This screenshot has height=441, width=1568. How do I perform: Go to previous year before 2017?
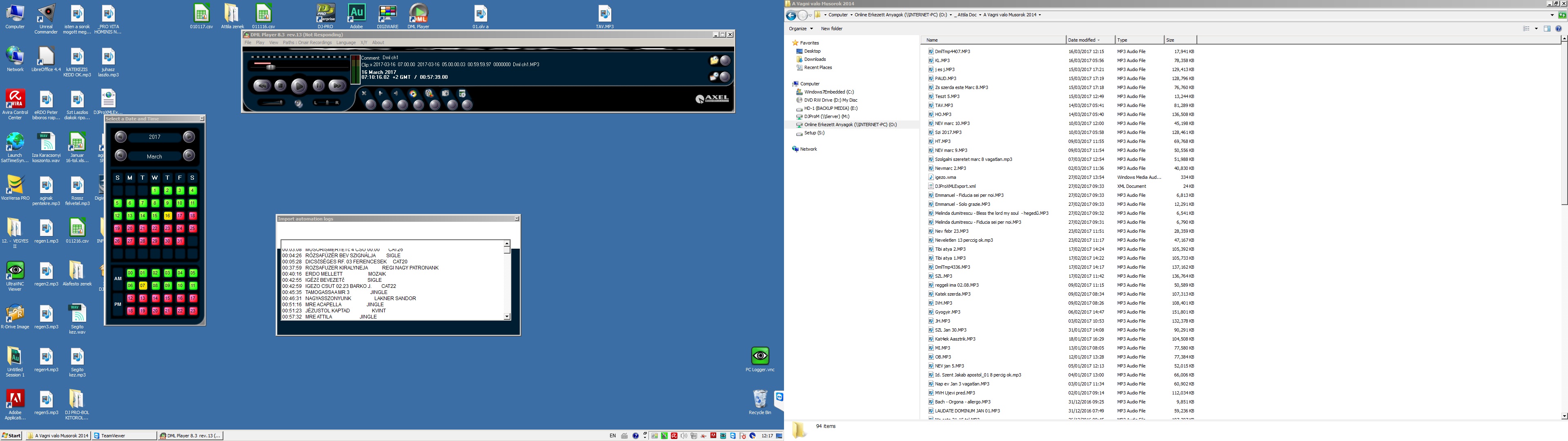[x=120, y=137]
